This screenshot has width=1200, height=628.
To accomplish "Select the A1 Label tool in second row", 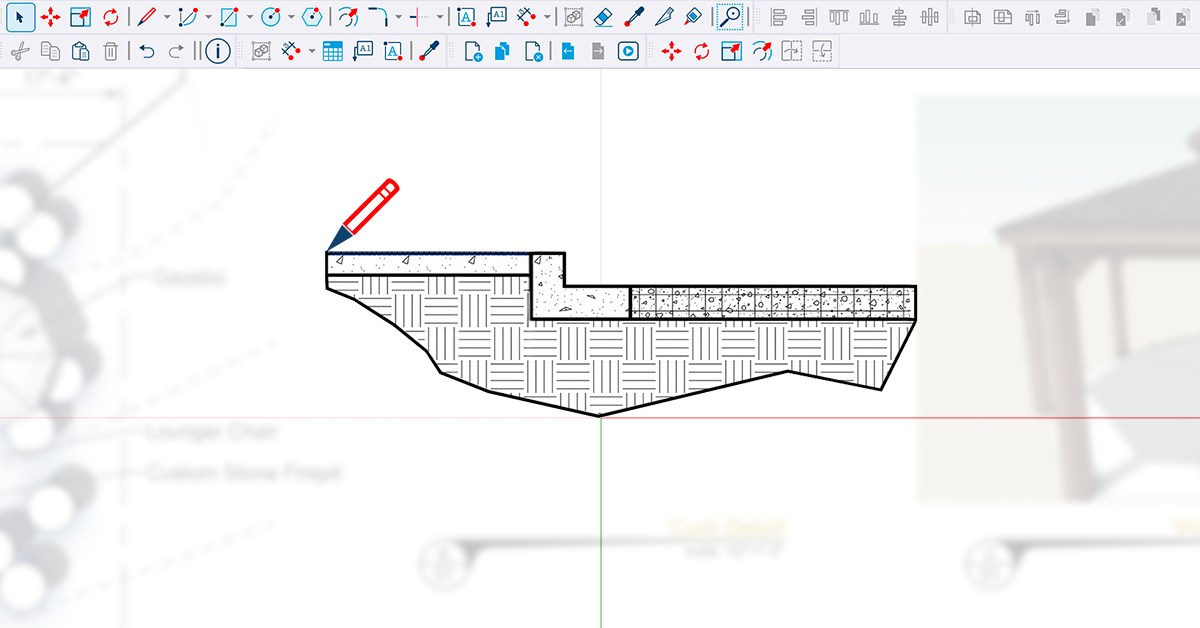I will click(363, 51).
